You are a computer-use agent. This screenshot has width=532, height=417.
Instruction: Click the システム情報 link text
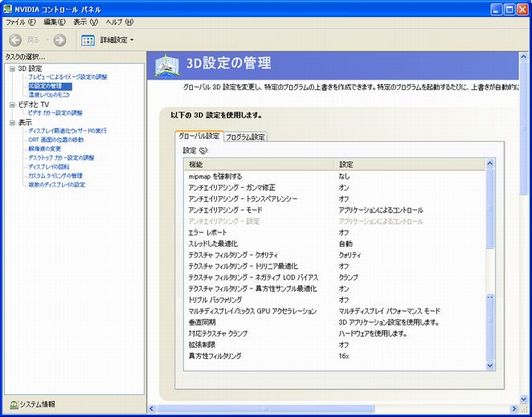click(x=37, y=404)
